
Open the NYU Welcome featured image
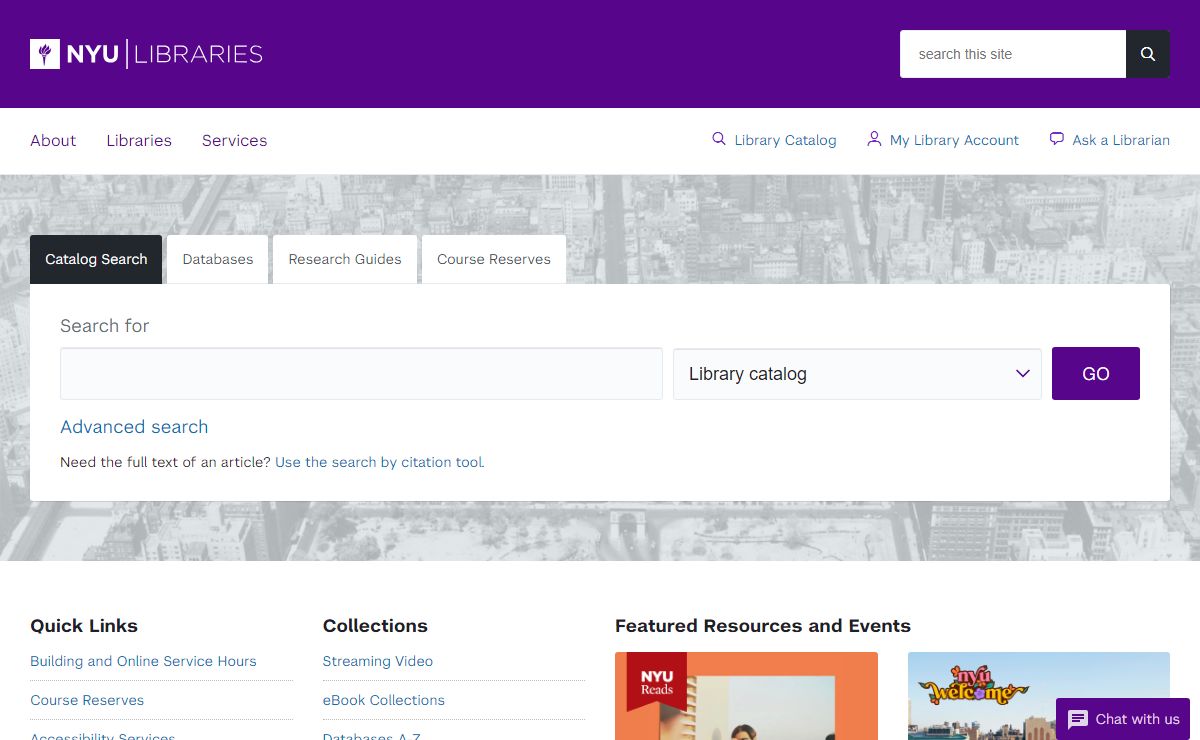click(1039, 696)
